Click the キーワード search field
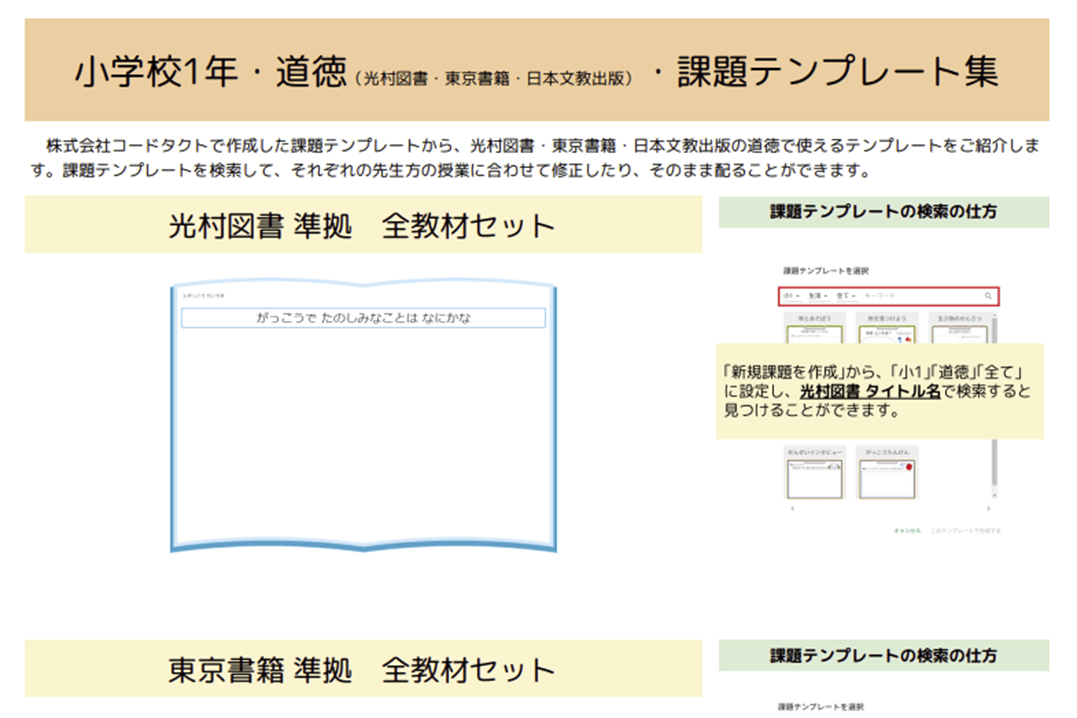The image size is (1077, 718). coord(920,296)
